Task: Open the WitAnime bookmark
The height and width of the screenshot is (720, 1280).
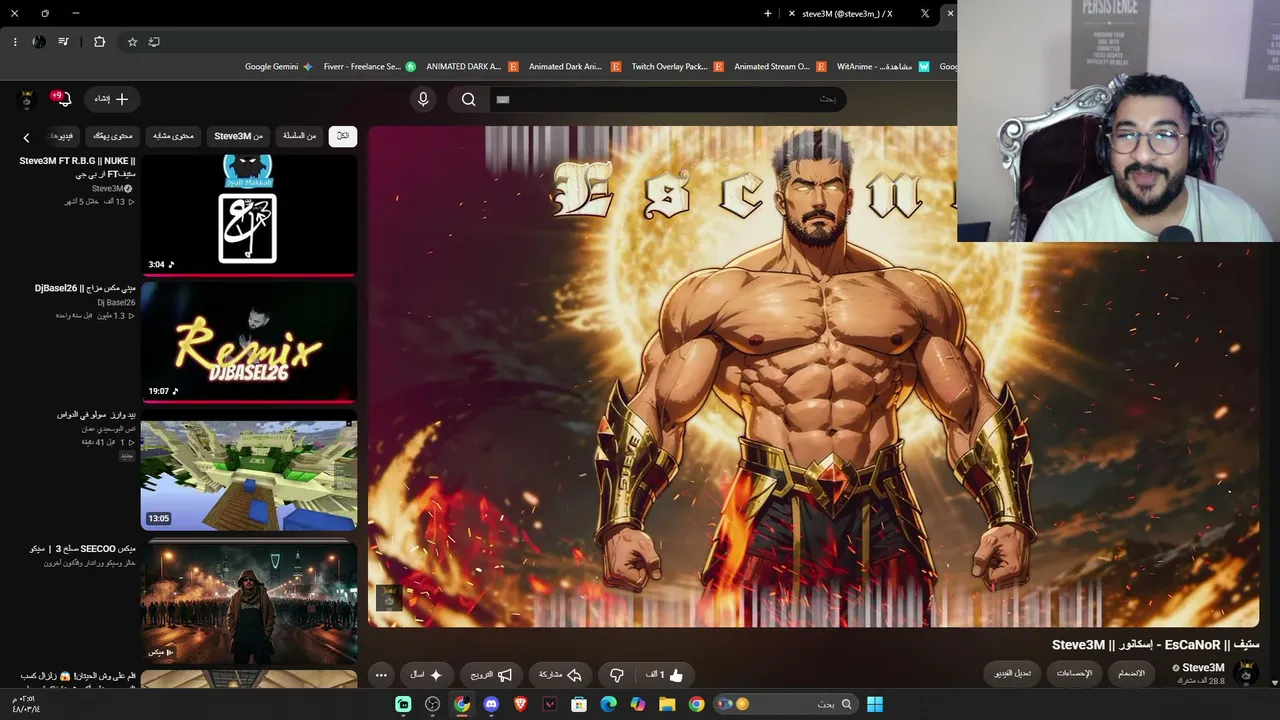Action: [x=883, y=67]
